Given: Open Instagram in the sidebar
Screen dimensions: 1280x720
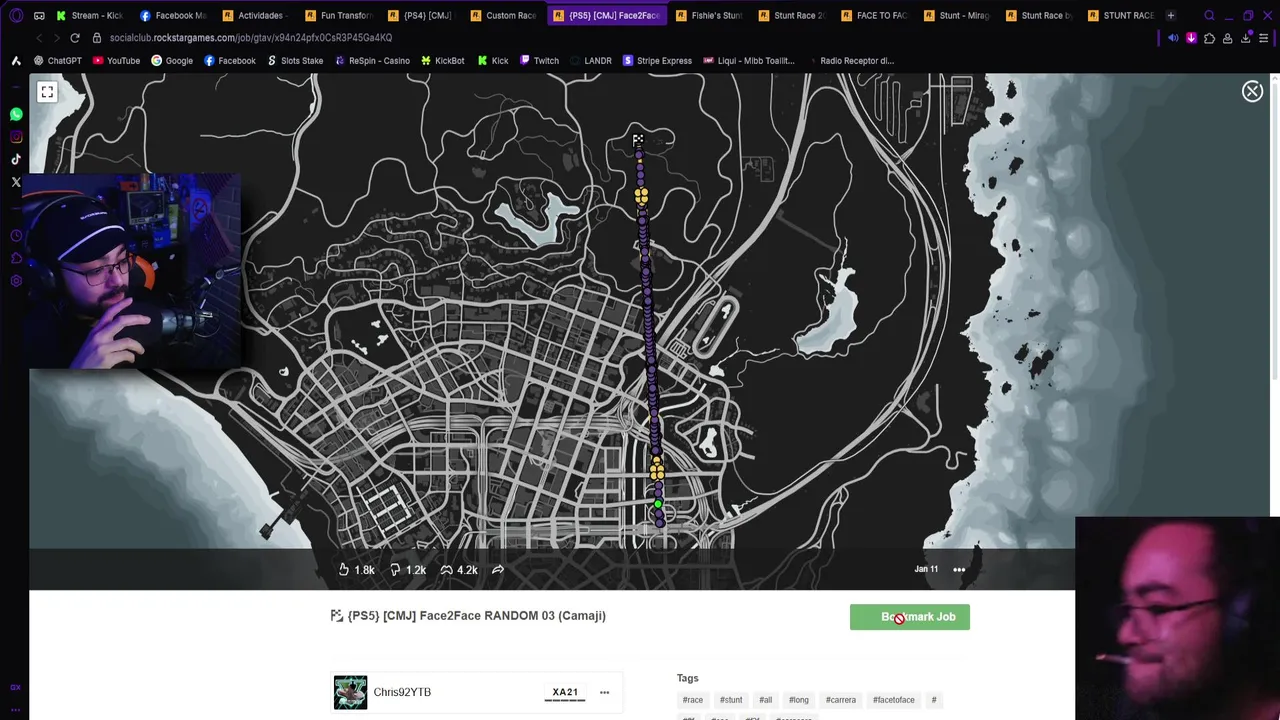Looking at the screenshot, I should (16, 137).
